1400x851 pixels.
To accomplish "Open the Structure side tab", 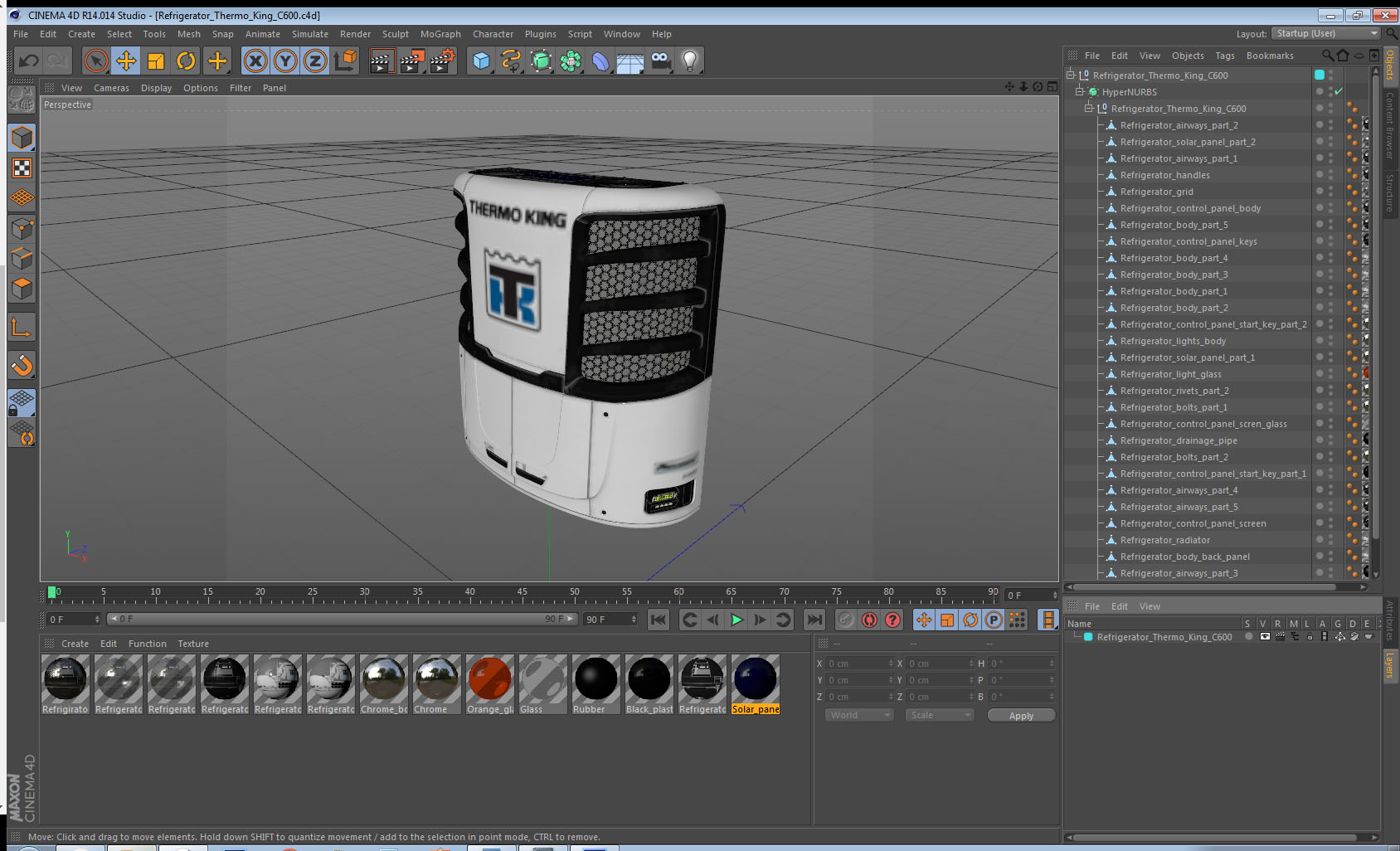I will click(1390, 193).
